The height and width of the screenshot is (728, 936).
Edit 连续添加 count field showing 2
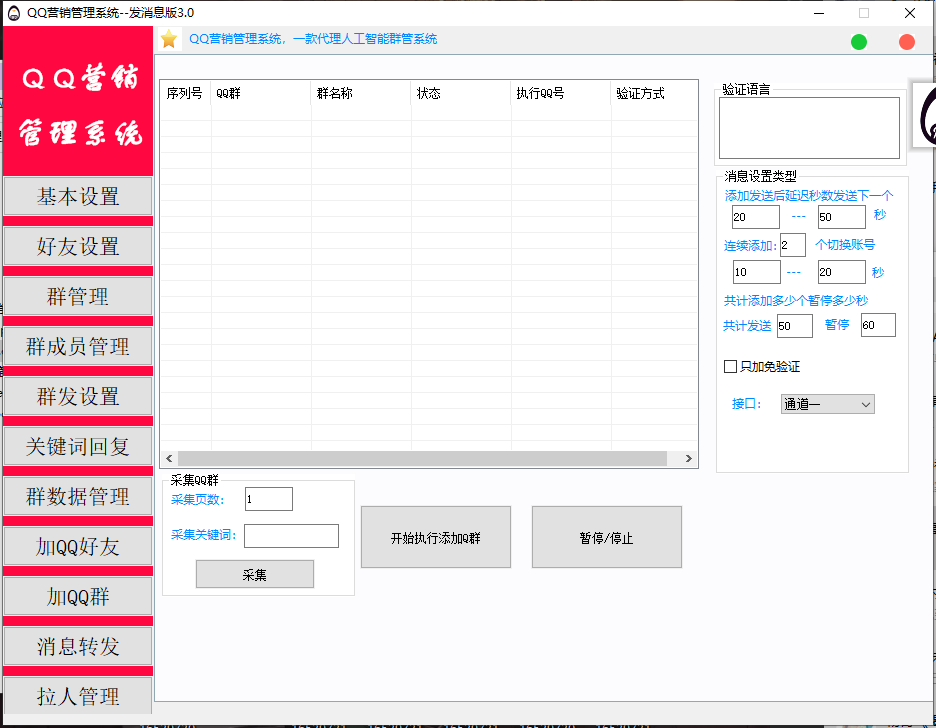coord(793,245)
